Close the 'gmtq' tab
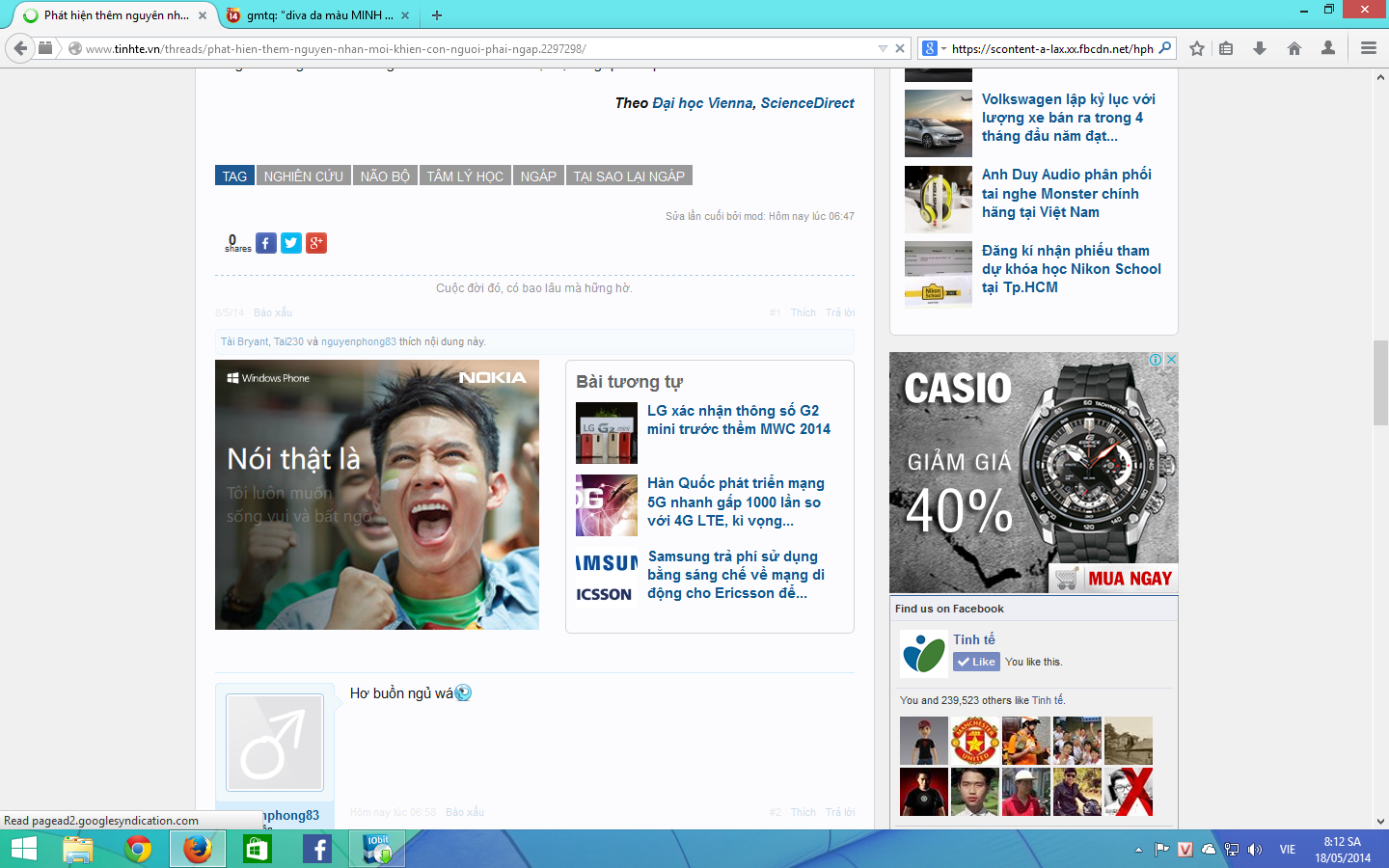 405,15
